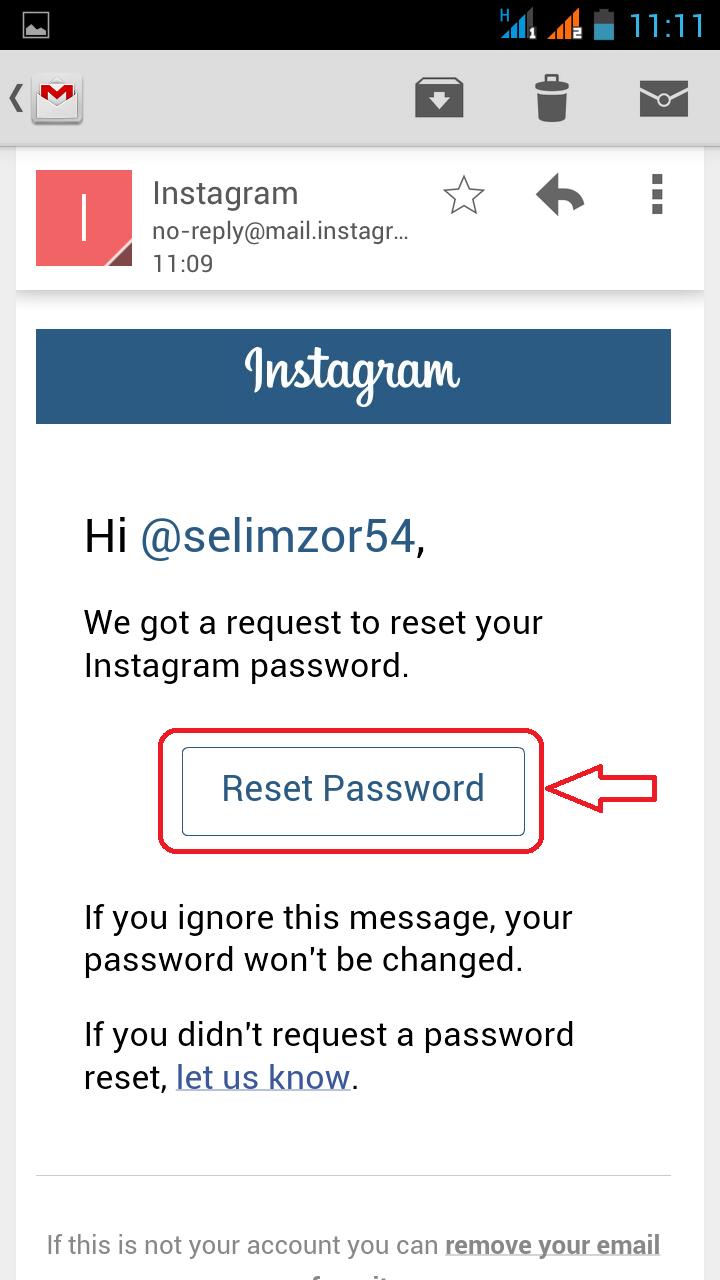Tap the sender avatar with letter I
720x1280 pixels.
84,218
